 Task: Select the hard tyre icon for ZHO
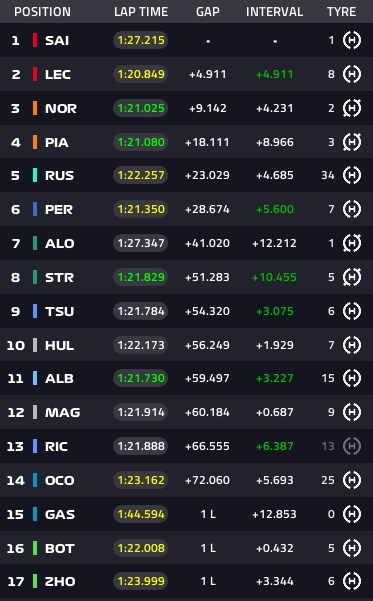click(352, 581)
